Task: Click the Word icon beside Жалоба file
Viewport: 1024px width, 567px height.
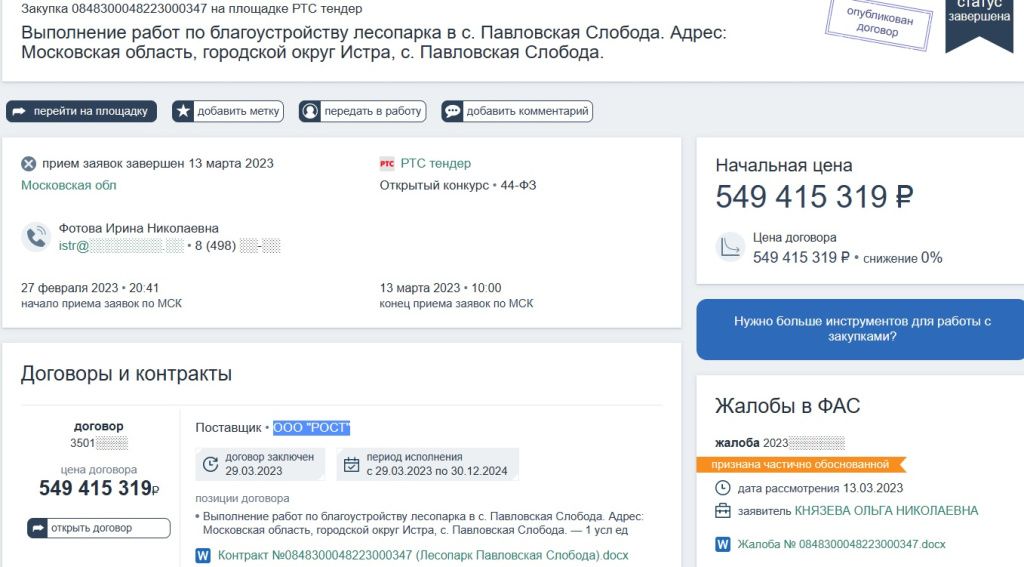Action: point(723,544)
